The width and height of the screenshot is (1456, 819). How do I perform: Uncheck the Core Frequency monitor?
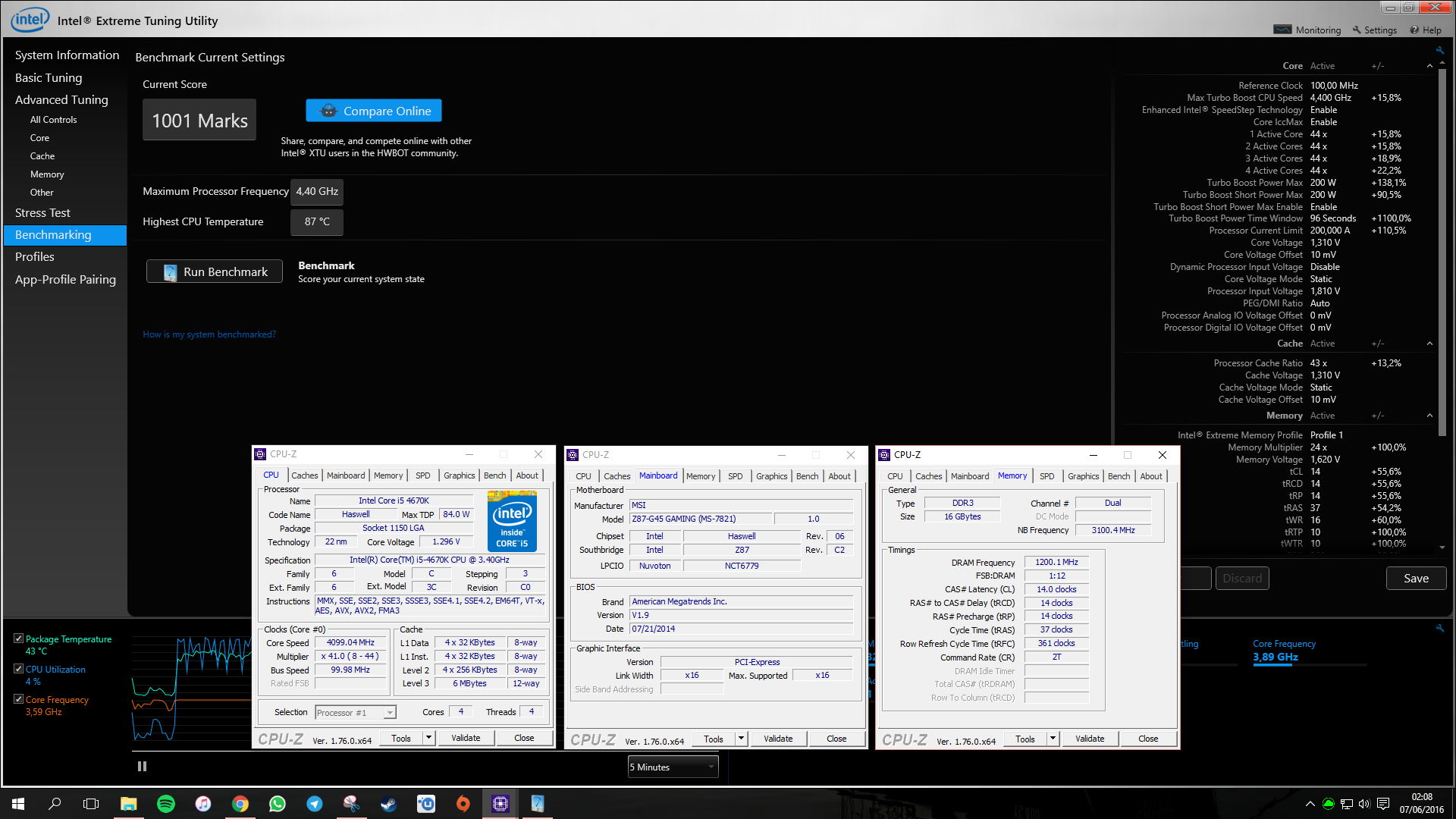[18, 699]
